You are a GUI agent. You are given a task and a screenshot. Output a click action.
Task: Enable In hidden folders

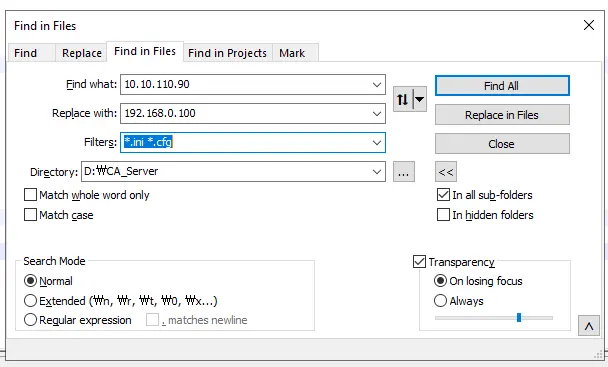click(x=443, y=215)
